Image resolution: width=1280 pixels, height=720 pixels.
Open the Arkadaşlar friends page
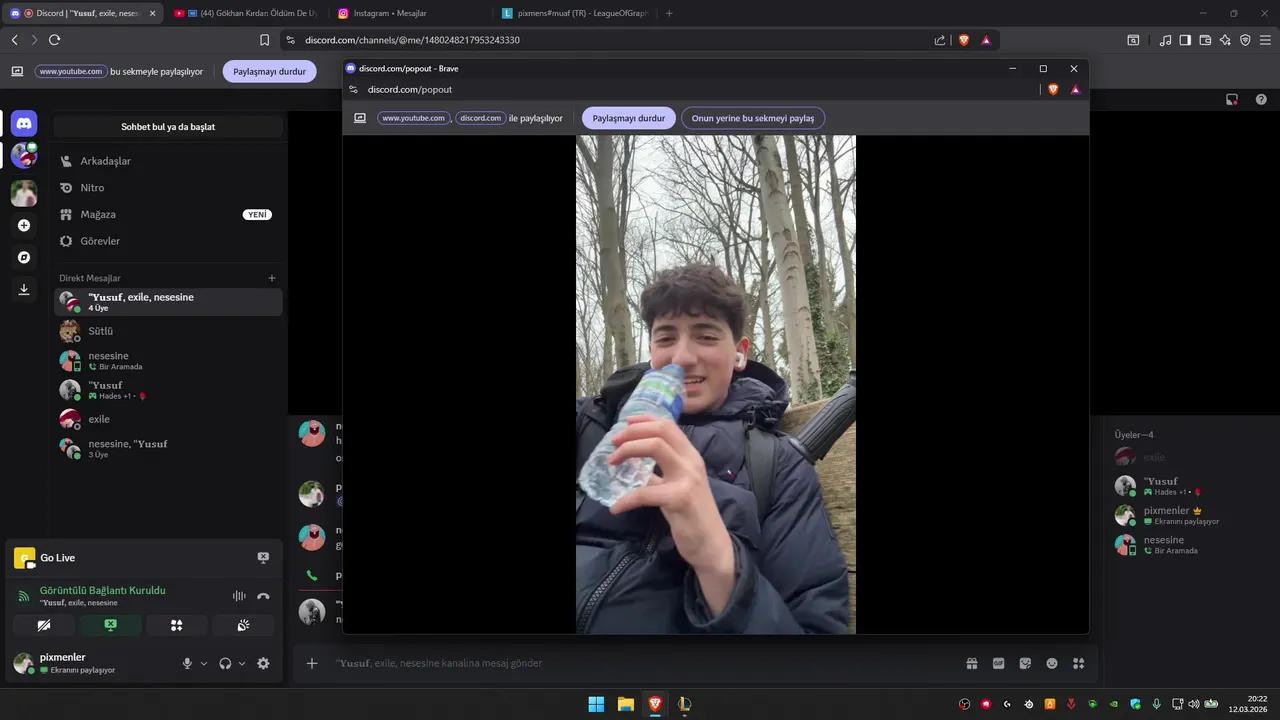pyautogui.click(x=168, y=161)
